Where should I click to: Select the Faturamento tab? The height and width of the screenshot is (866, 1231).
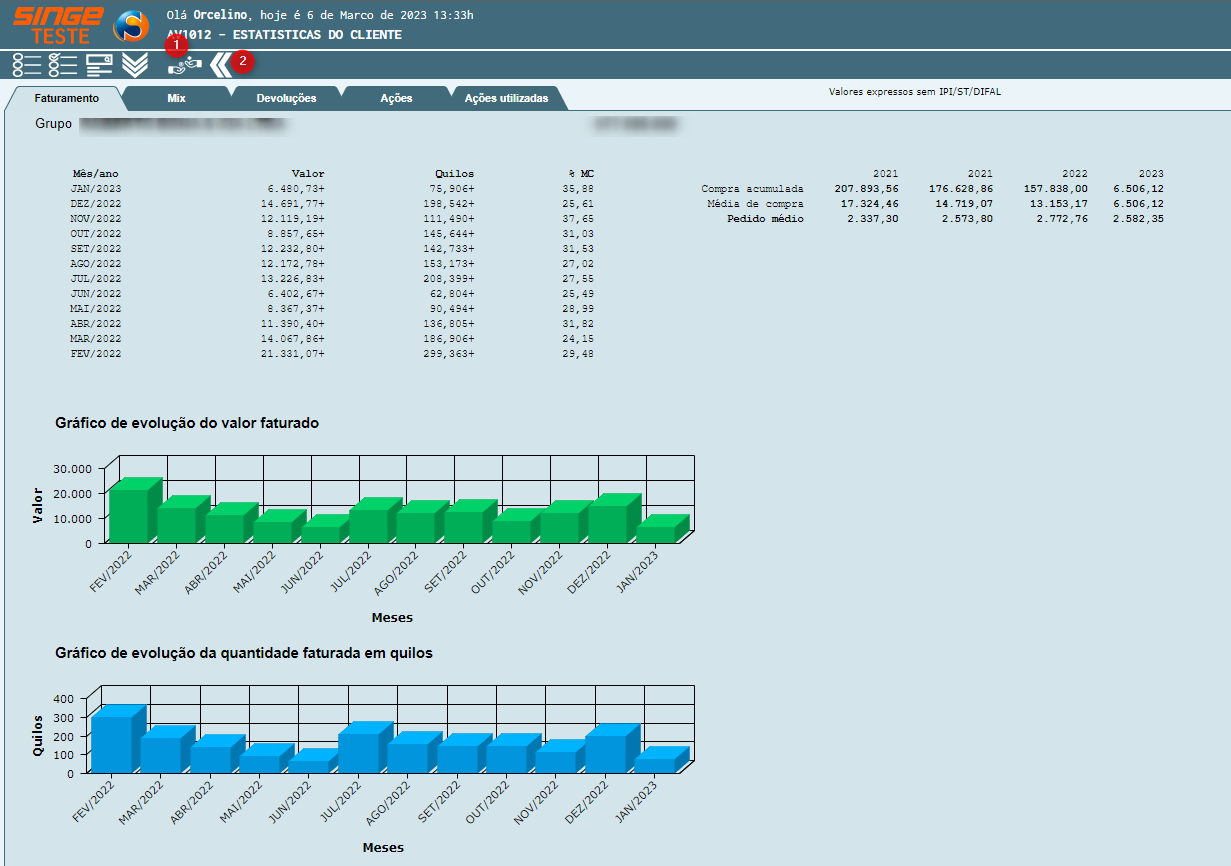tap(66, 98)
